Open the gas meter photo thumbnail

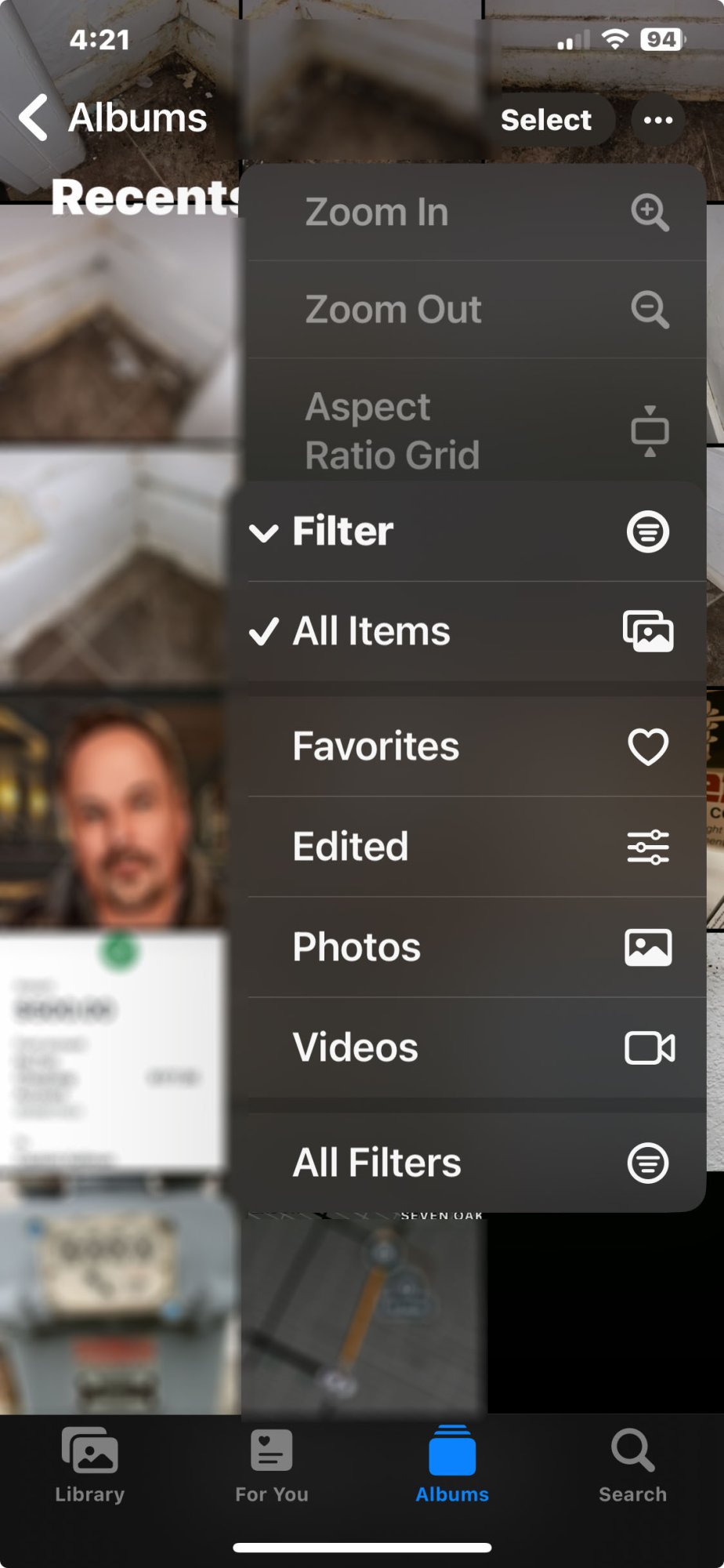[x=119, y=1294]
